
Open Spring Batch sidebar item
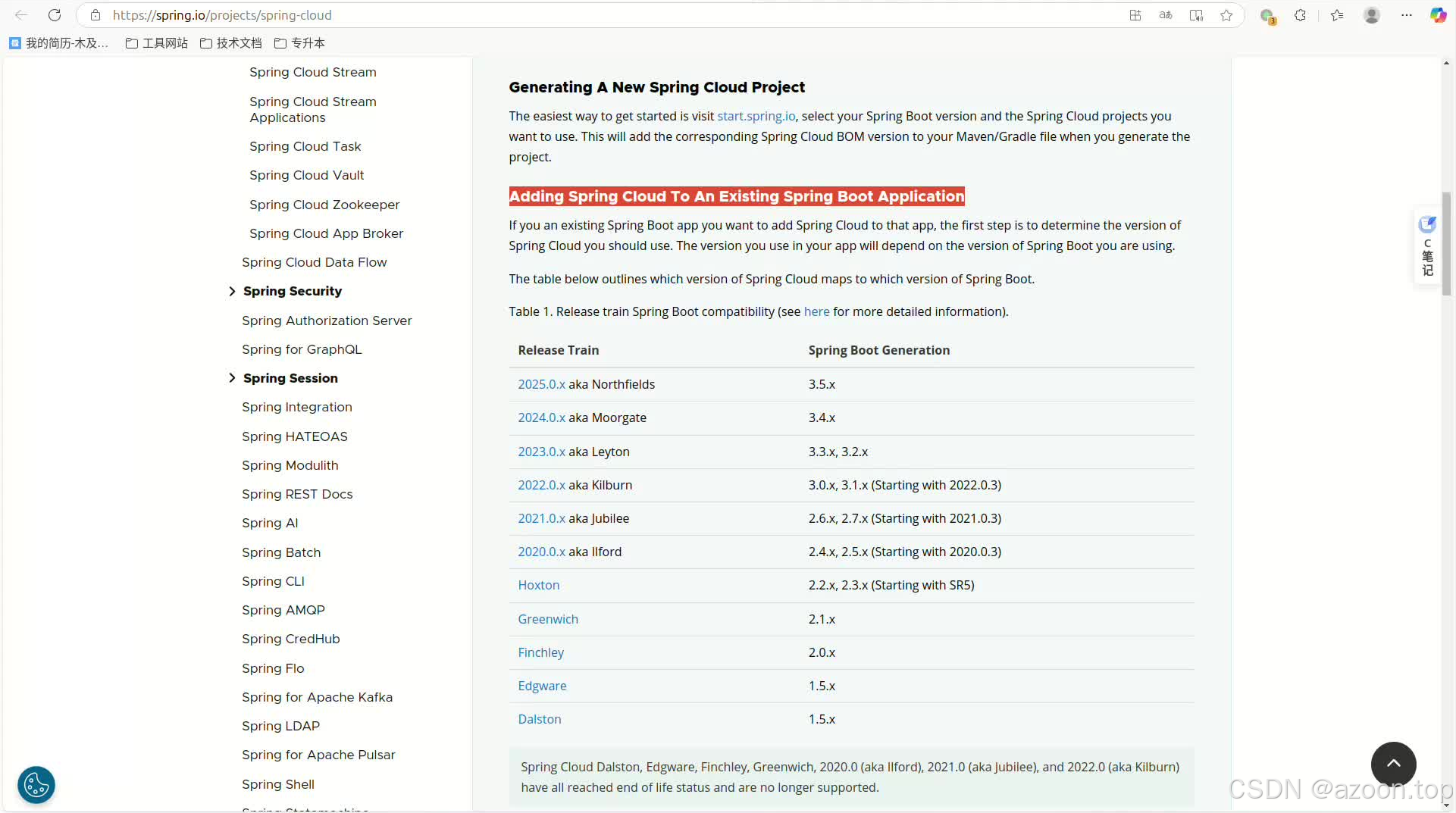pos(281,552)
